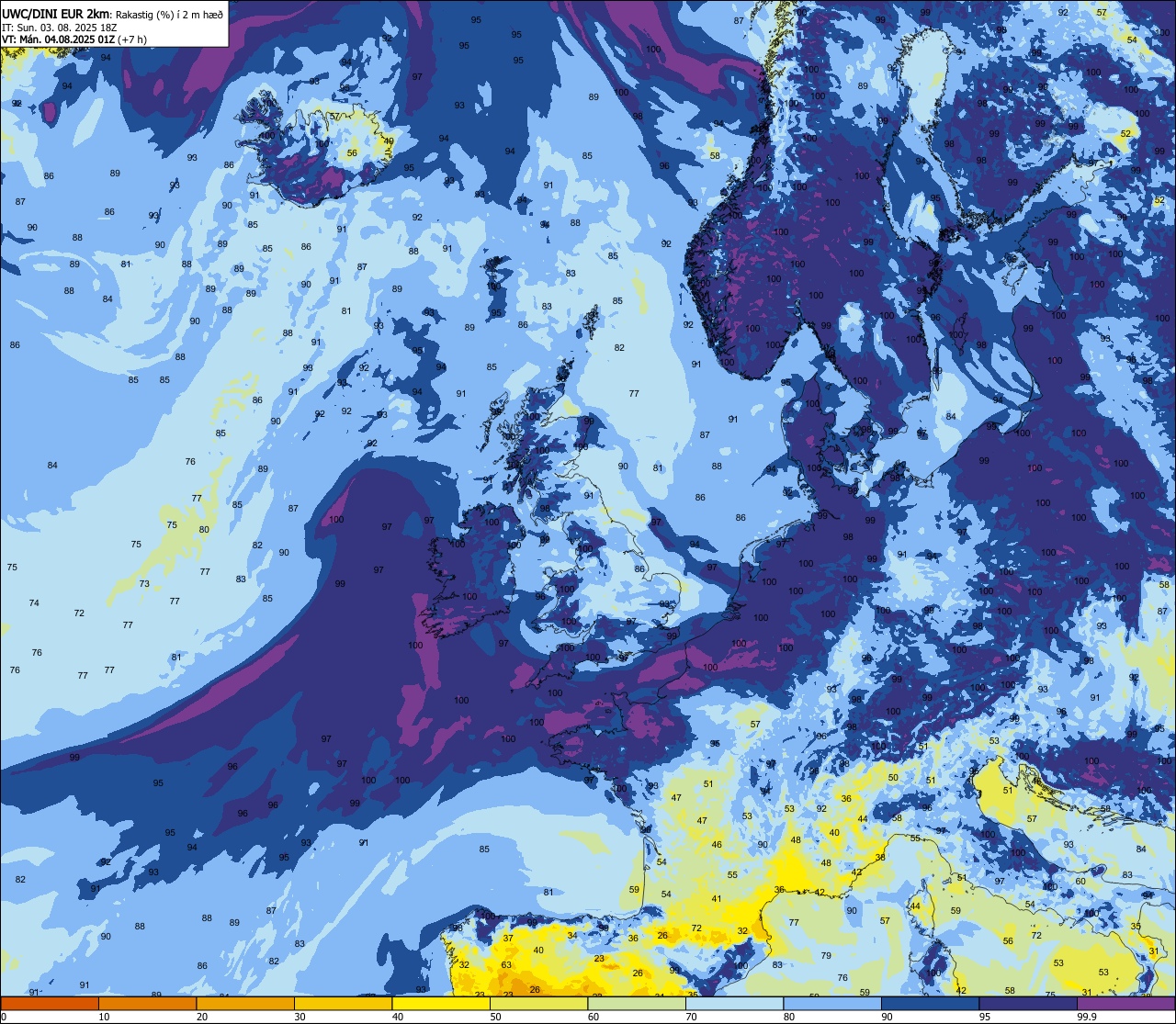Pick the 80–90 medium blue legend segment
The height and width of the screenshot is (1024, 1176).
pyautogui.click(x=832, y=1003)
